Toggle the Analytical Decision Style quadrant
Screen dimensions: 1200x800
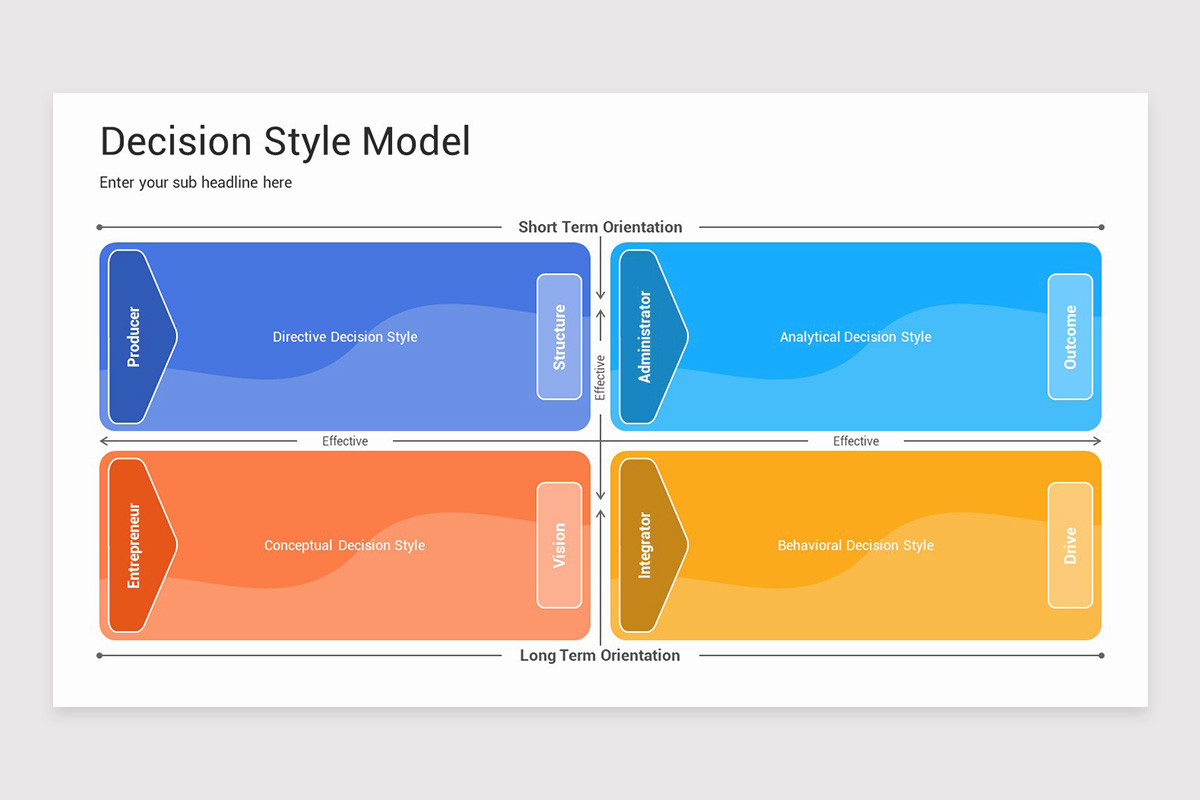pos(855,337)
